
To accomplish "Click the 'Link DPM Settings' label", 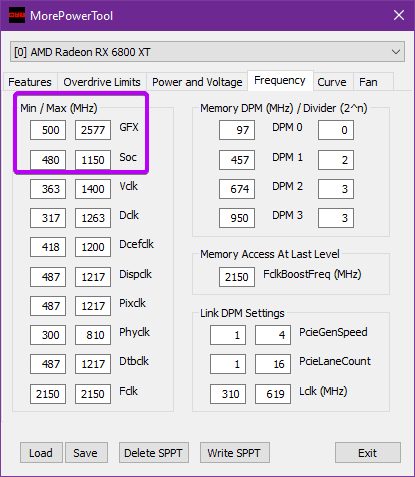I will coord(242,313).
